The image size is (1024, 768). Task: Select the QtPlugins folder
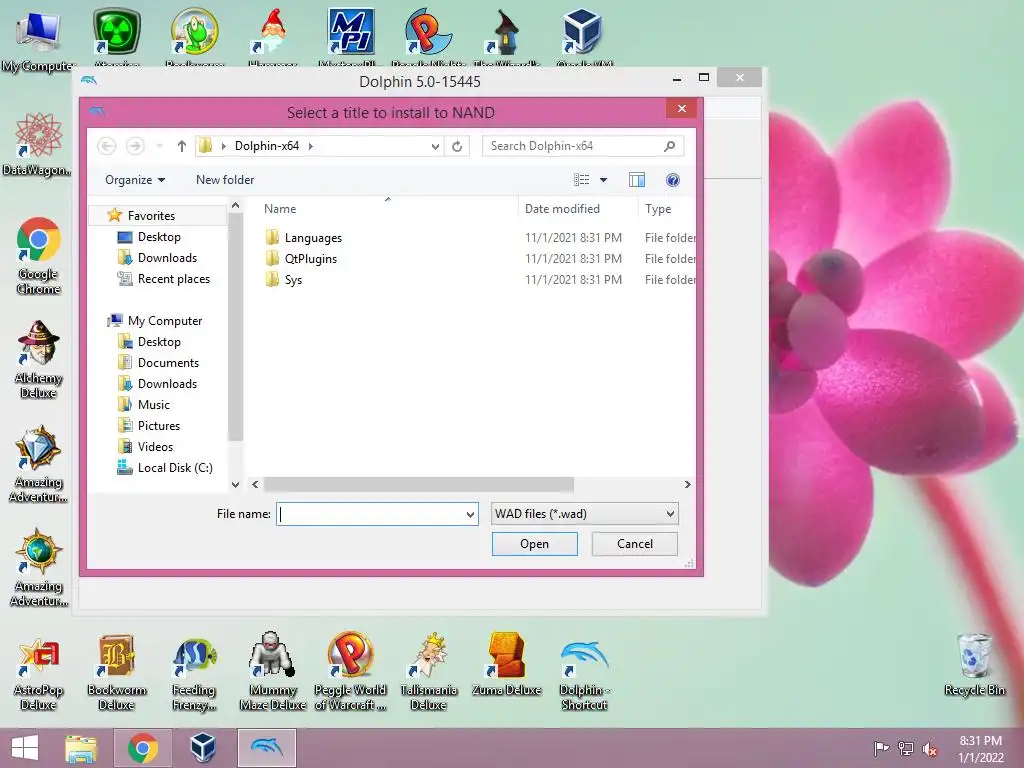click(x=310, y=259)
